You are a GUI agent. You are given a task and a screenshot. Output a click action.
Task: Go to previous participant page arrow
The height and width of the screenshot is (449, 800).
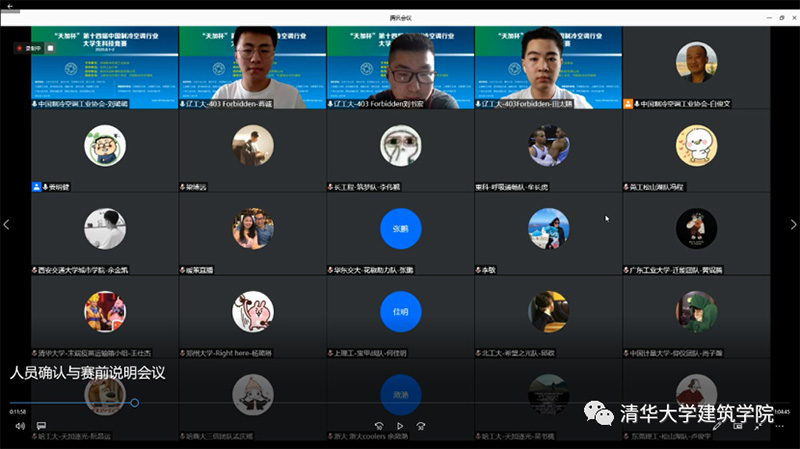(x=7, y=224)
